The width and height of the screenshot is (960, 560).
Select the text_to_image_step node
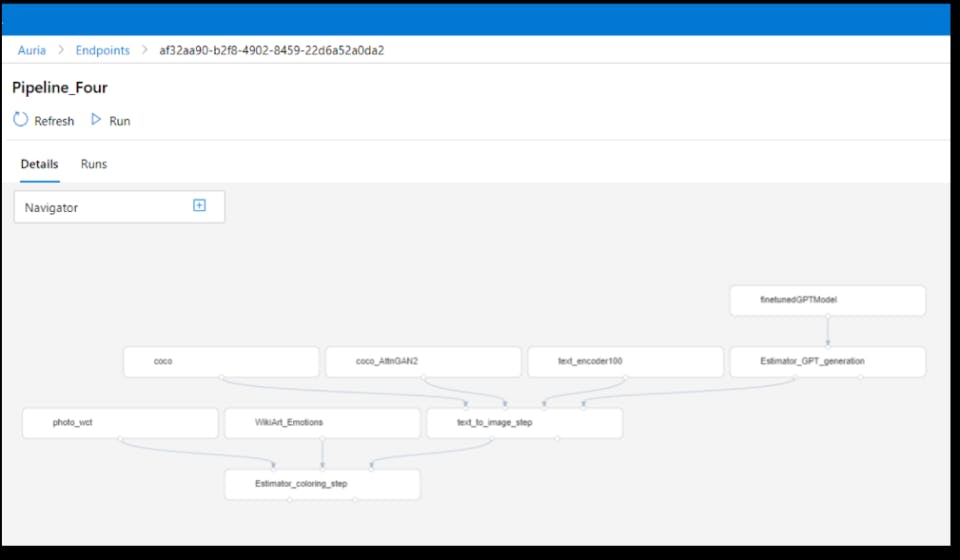524,423
